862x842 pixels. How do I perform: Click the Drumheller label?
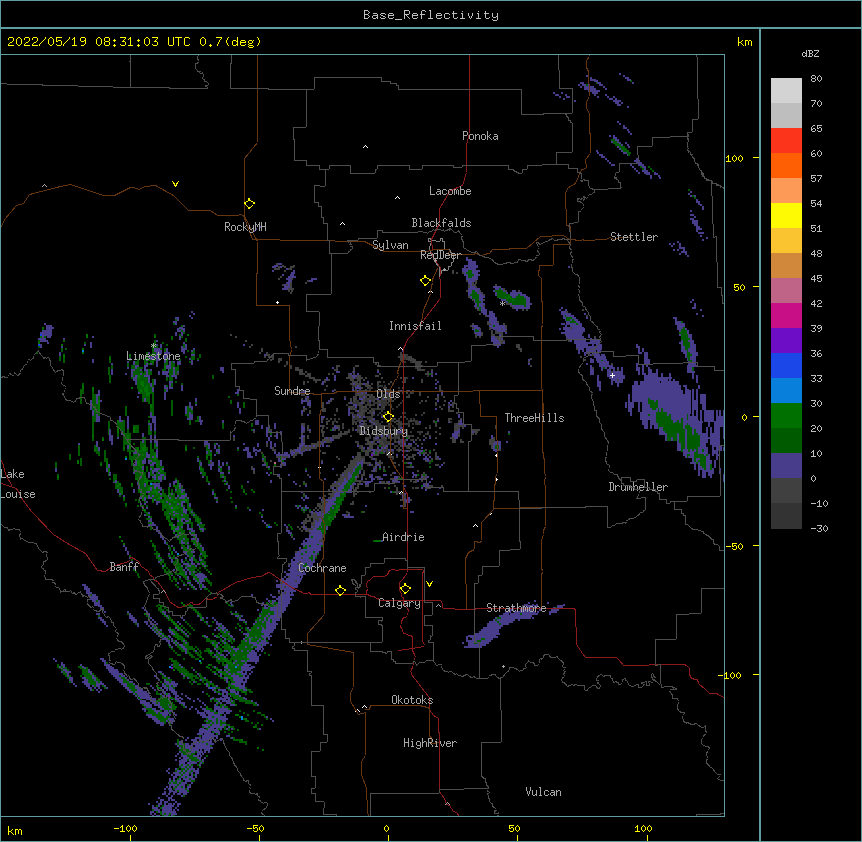click(638, 487)
